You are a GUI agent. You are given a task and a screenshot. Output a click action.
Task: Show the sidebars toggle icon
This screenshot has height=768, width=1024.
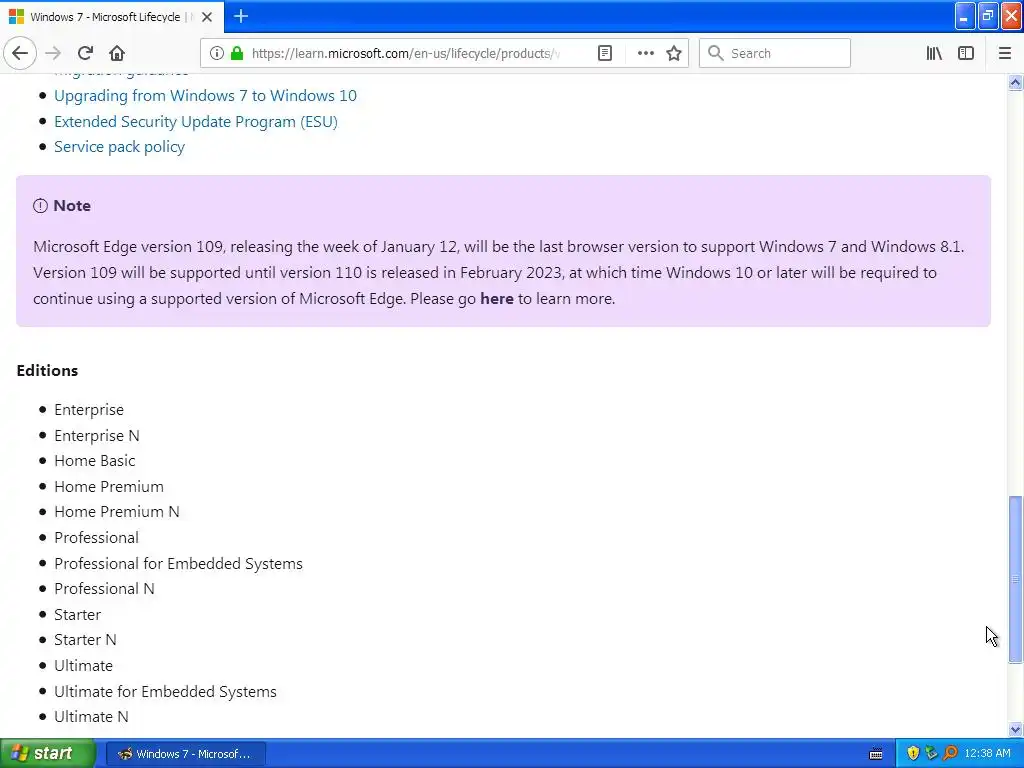[966, 54]
